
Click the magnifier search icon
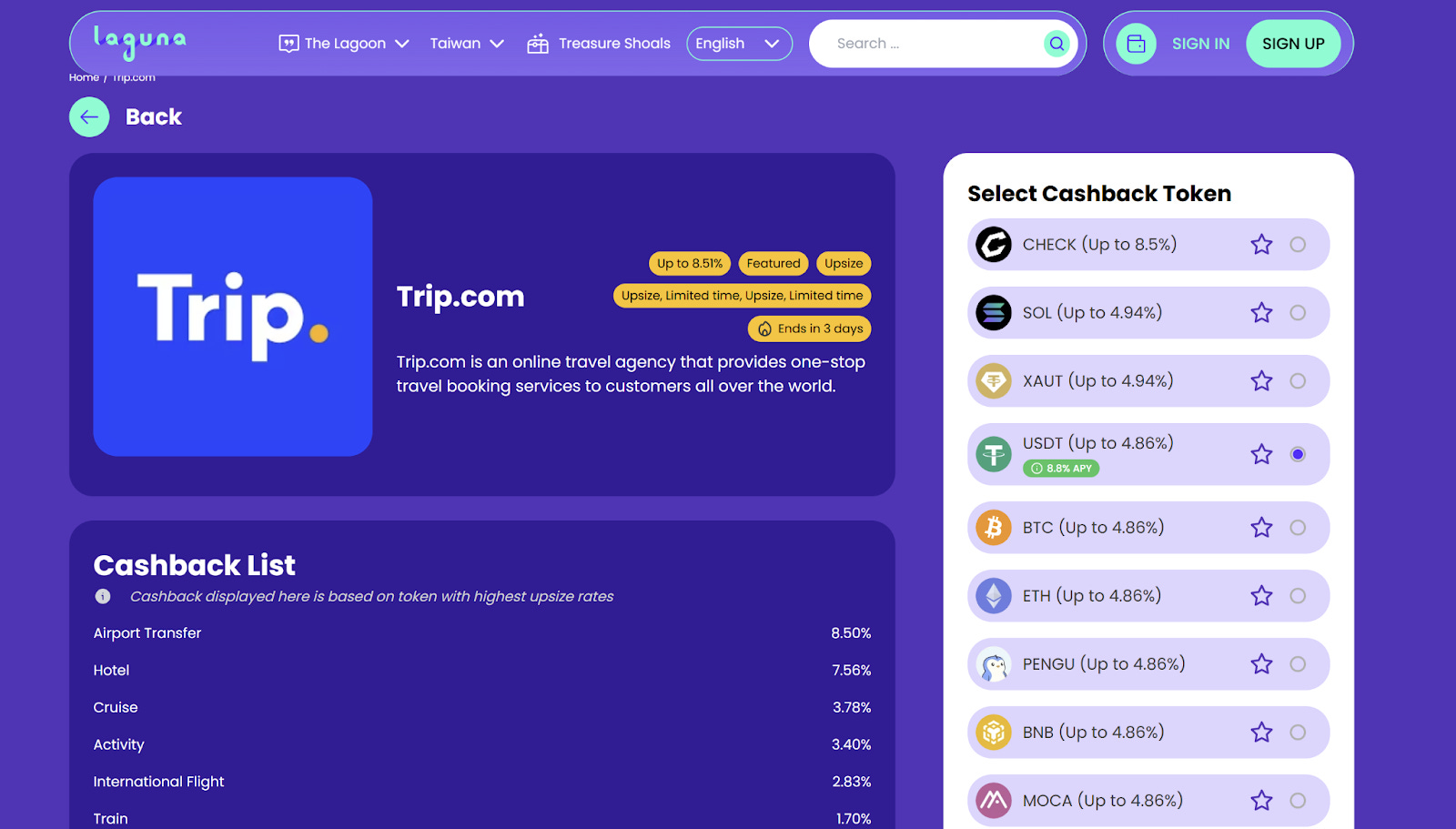[x=1057, y=44]
